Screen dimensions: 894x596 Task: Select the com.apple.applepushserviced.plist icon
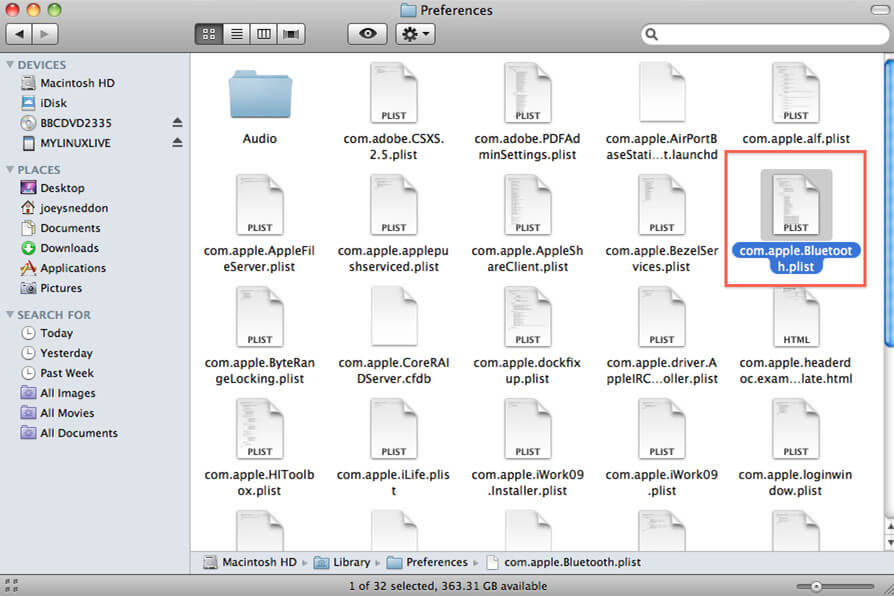394,205
